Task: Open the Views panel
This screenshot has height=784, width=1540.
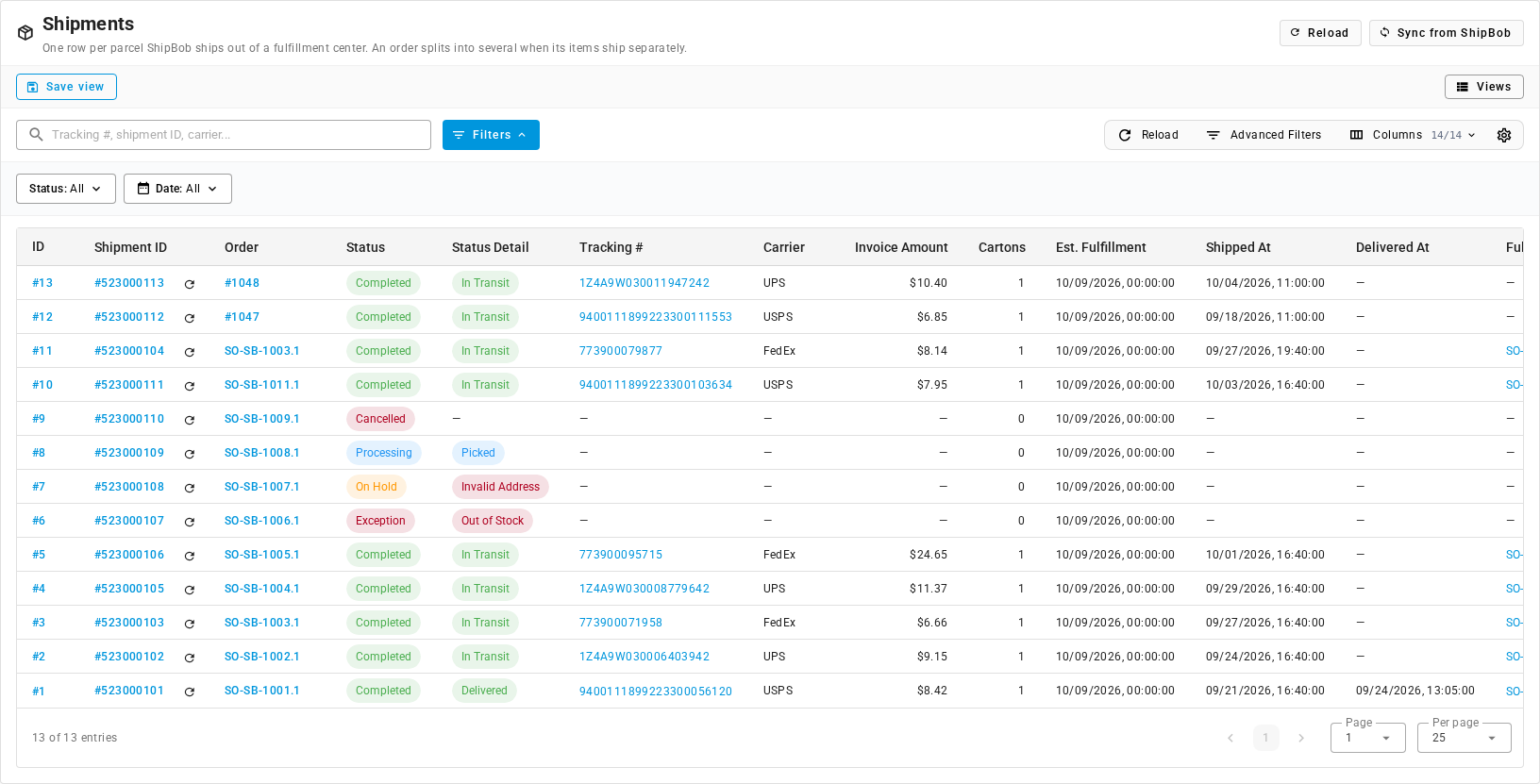Action: (x=1484, y=87)
